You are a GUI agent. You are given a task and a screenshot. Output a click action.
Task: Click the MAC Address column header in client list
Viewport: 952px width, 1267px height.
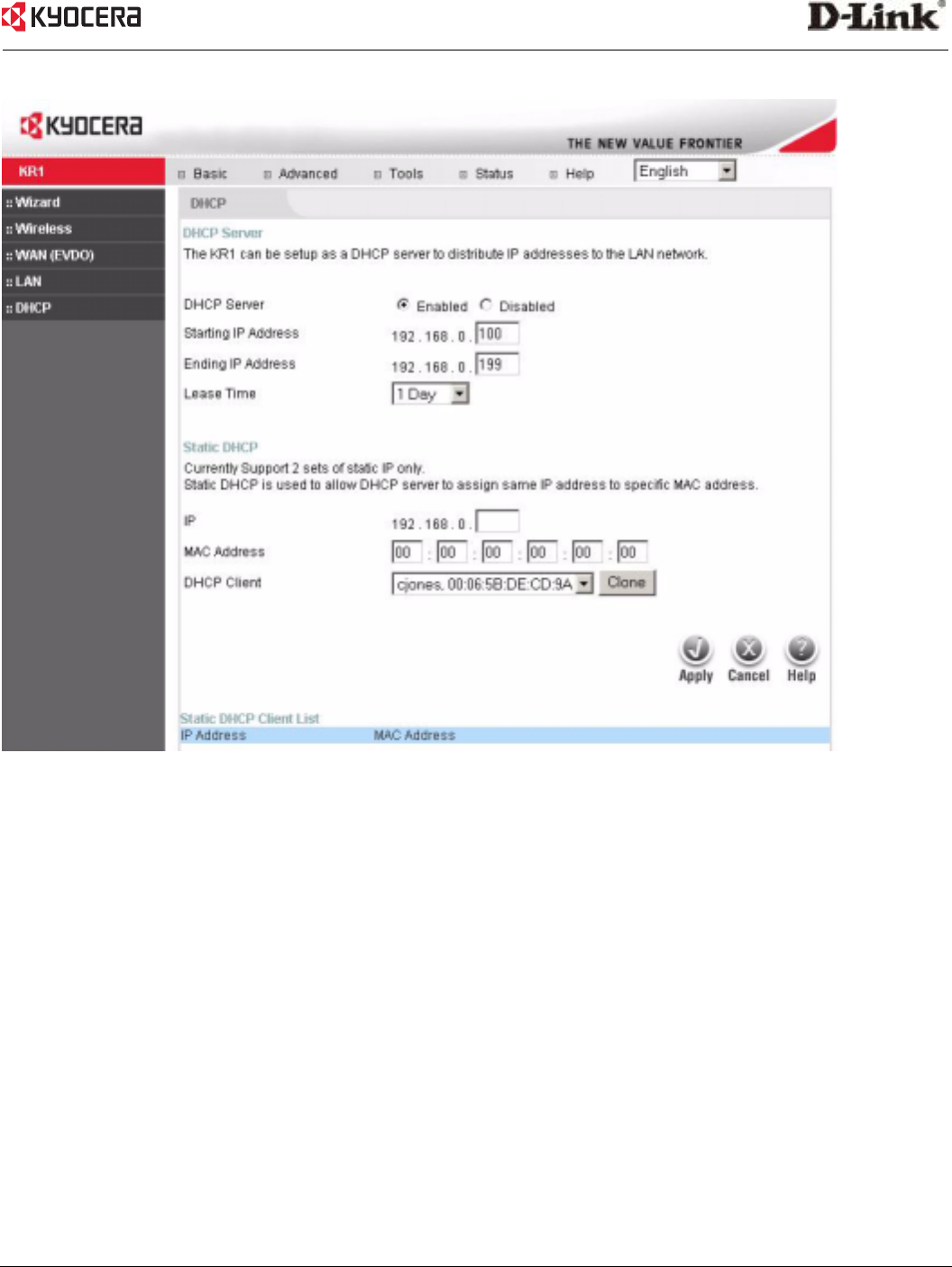415,736
